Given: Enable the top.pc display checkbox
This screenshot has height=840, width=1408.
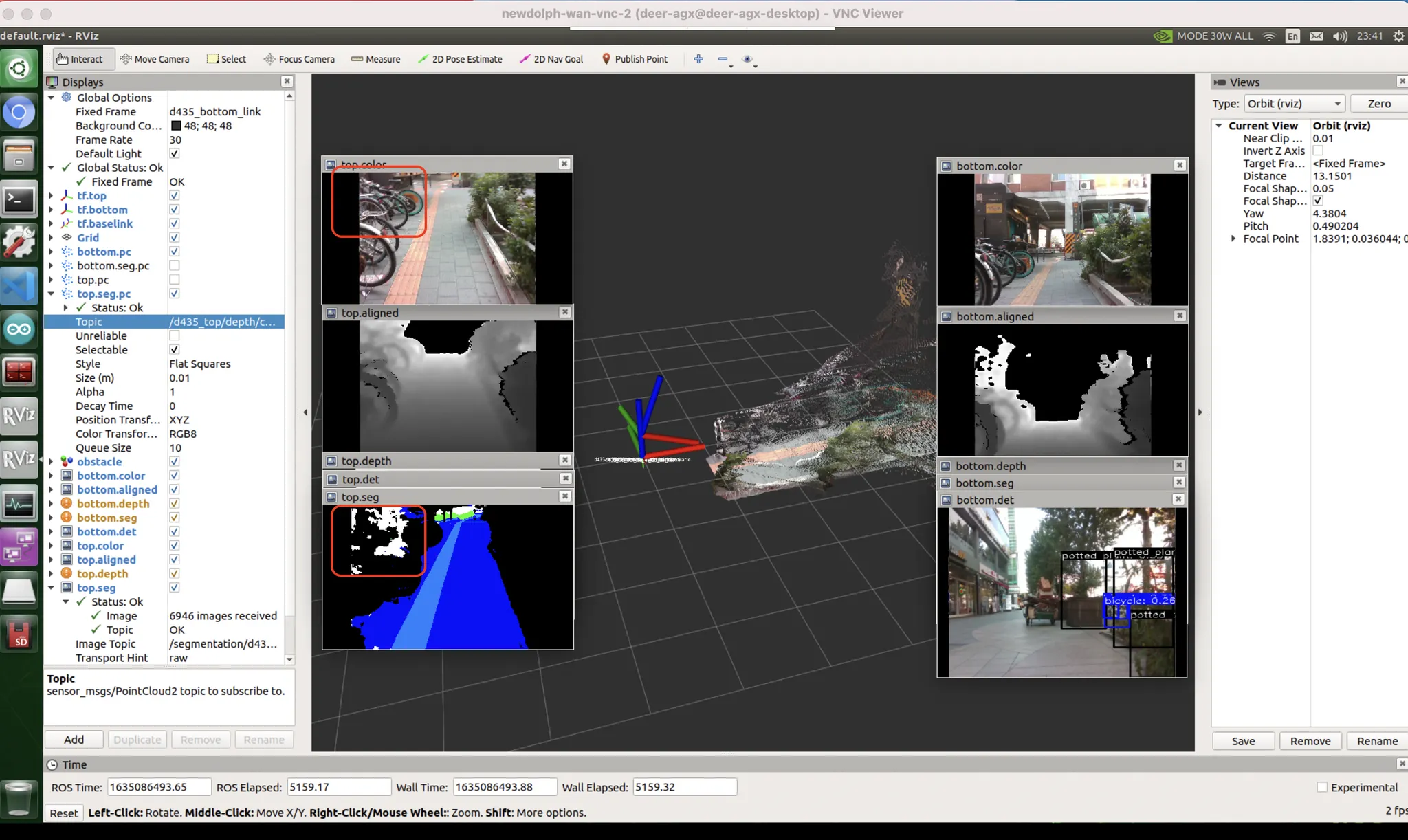Looking at the screenshot, I should pyautogui.click(x=175, y=280).
